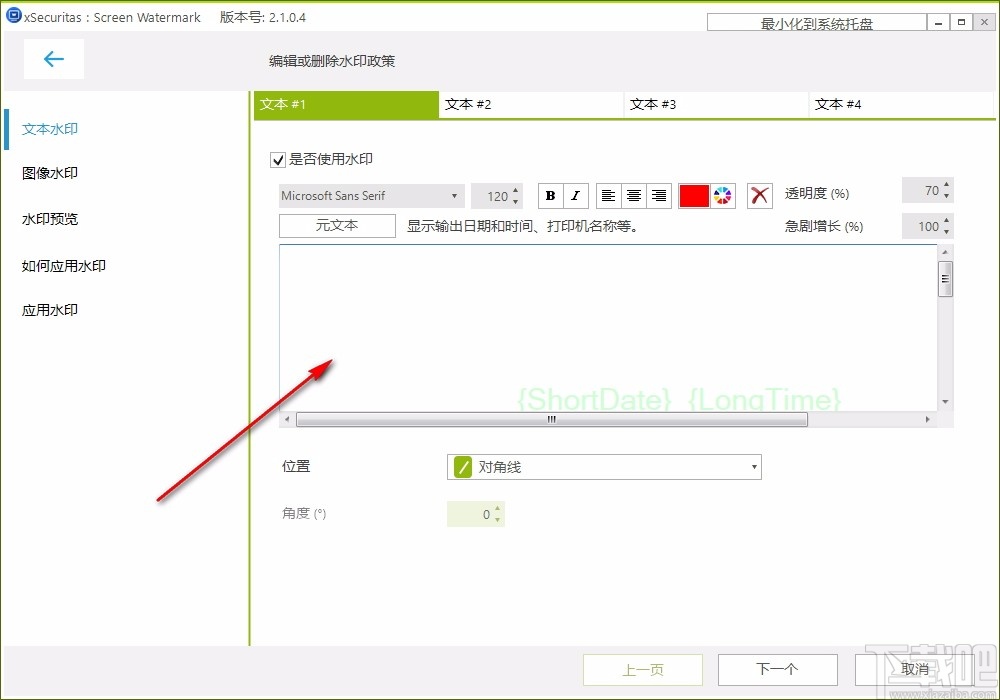This screenshot has width=1000, height=700.
Task: Select 图像水印 in the sidebar
Action: coord(50,173)
